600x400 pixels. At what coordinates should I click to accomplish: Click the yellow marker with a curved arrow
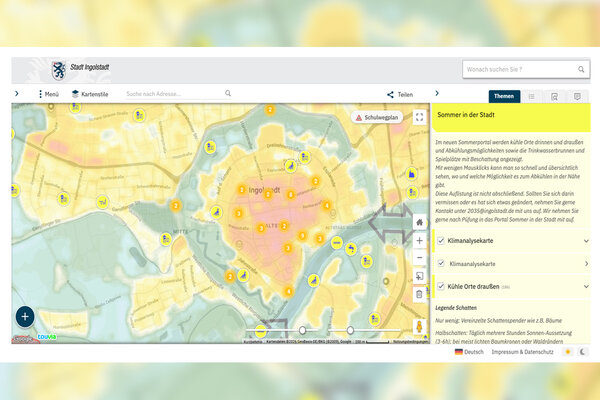tap(351, 249)
